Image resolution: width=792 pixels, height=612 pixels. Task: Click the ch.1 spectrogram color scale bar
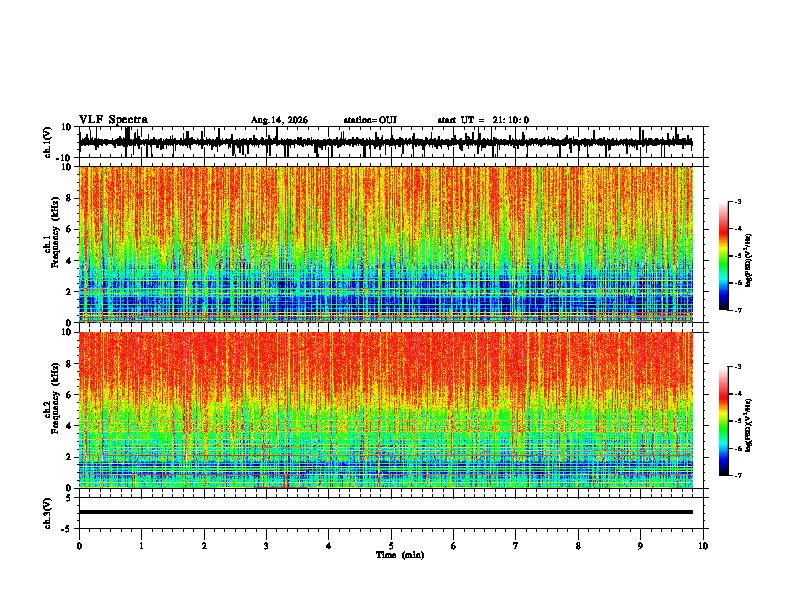[x=724, y=256]
